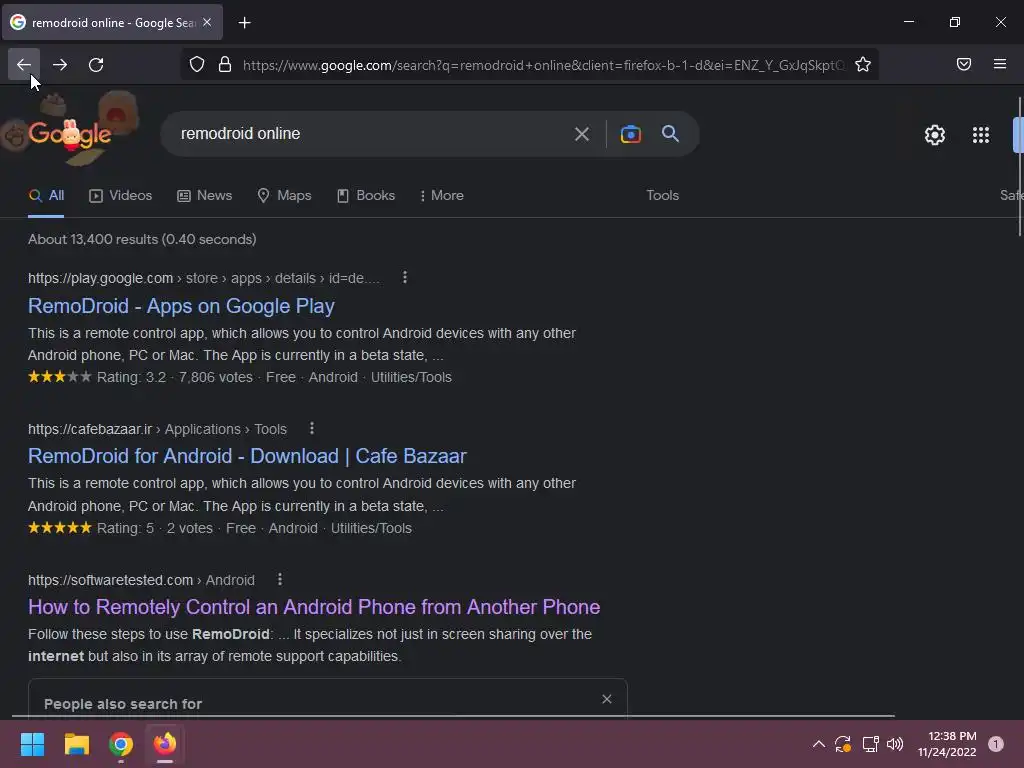Screen dimensions: 1024x768
Task: Open How to Remotely Control Android article
Action: click(313, 607)
